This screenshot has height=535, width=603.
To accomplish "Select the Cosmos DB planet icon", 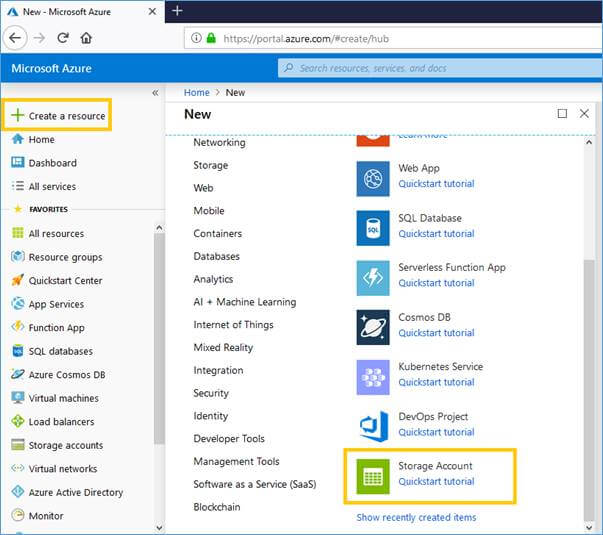I will 373,327.
